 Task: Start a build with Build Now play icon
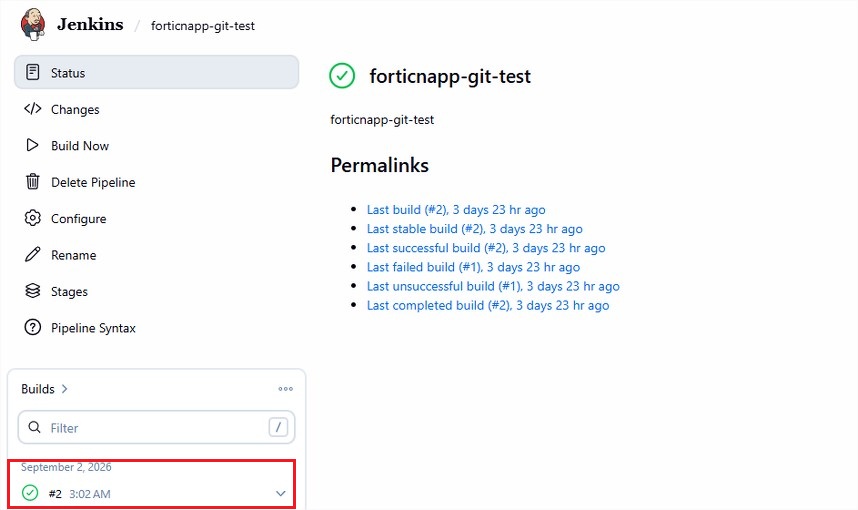(33, 145)
